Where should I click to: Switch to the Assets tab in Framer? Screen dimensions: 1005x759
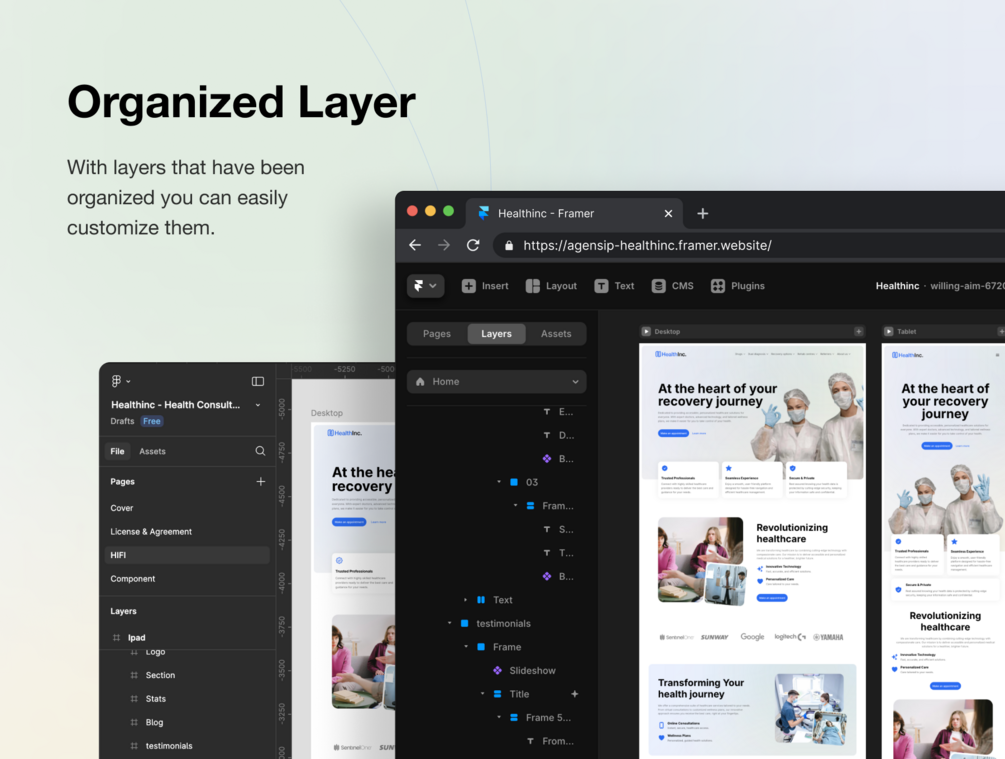click(x=556, y=333)
